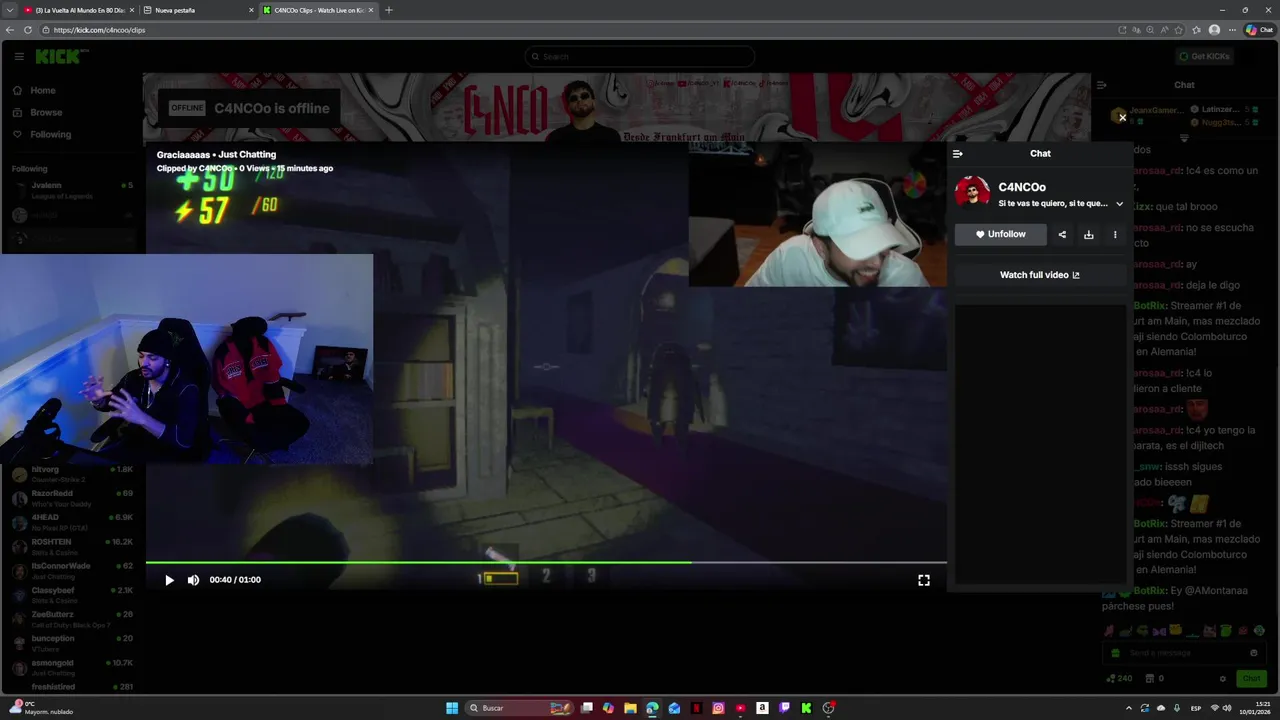Go to Kick homepage logo
1280x720 pixels.
[62, 57]
